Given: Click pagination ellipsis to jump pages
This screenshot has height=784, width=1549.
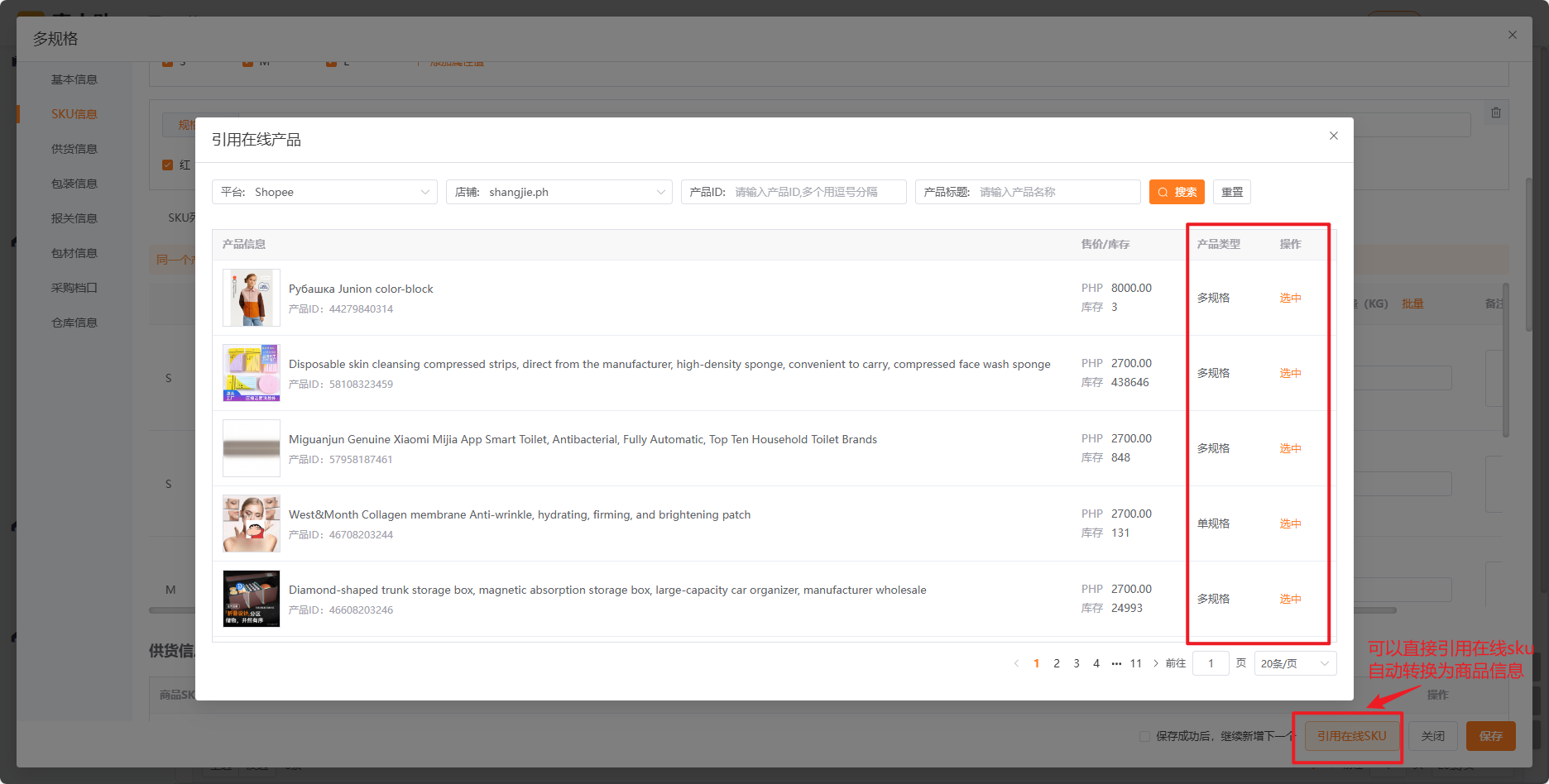Looking at the screenshot, I should pos(1116,663).
